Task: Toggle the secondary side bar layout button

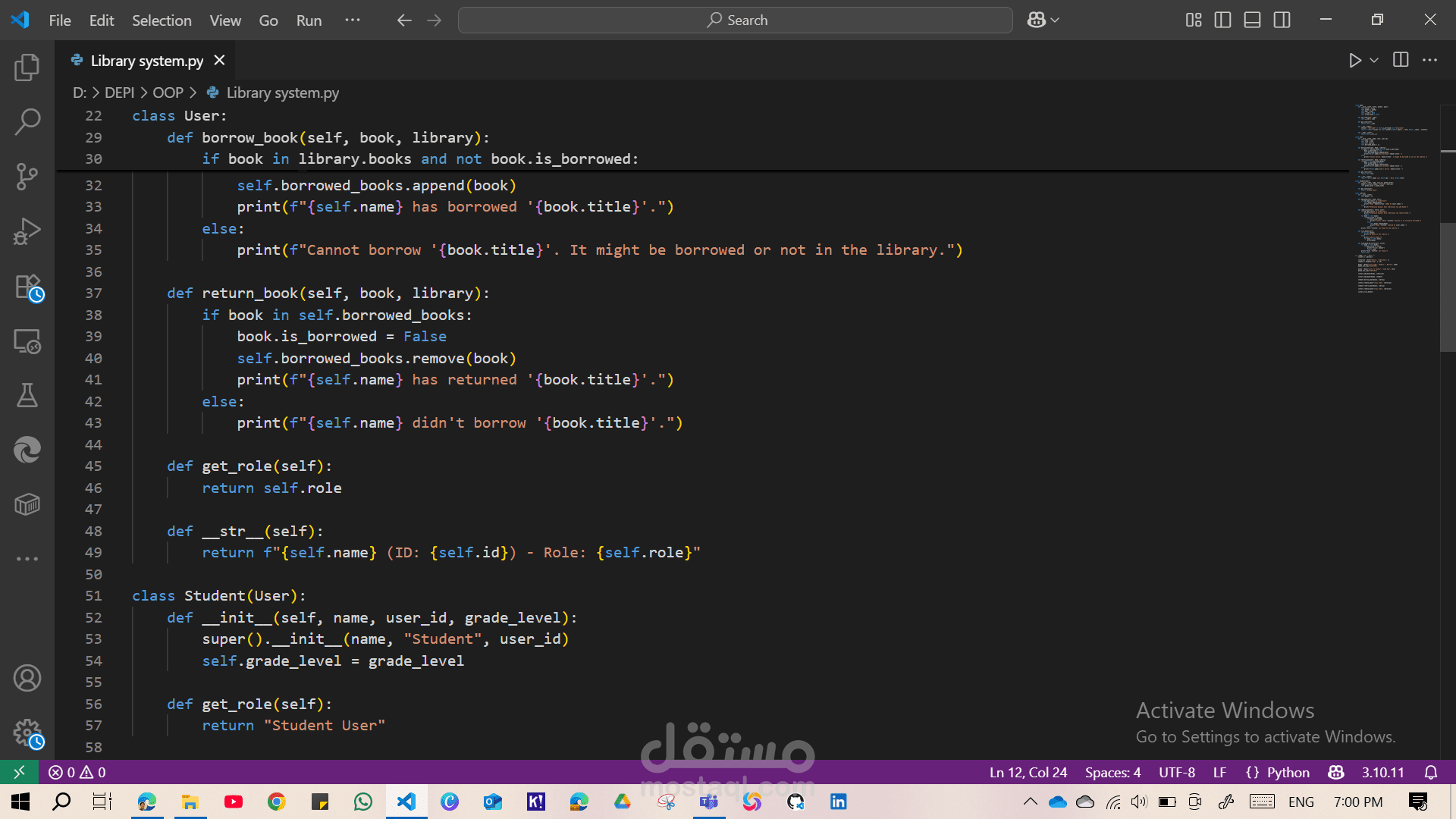Action: tap(1282, 20)
